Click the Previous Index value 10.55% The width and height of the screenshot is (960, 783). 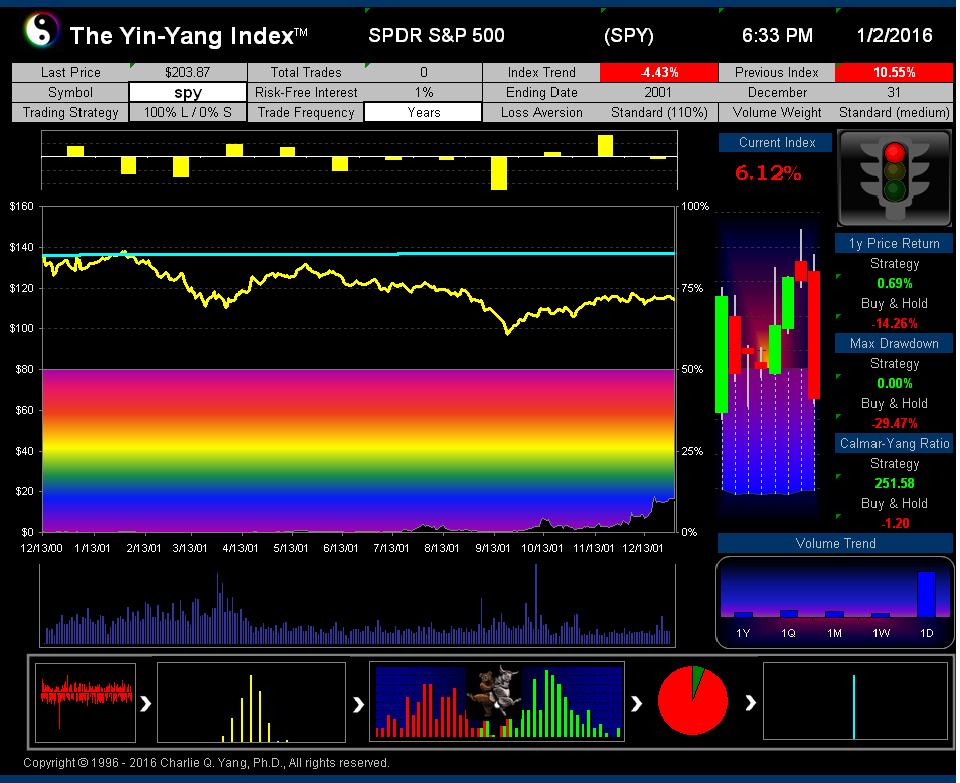pyautogui.click(x=894, y=72)
